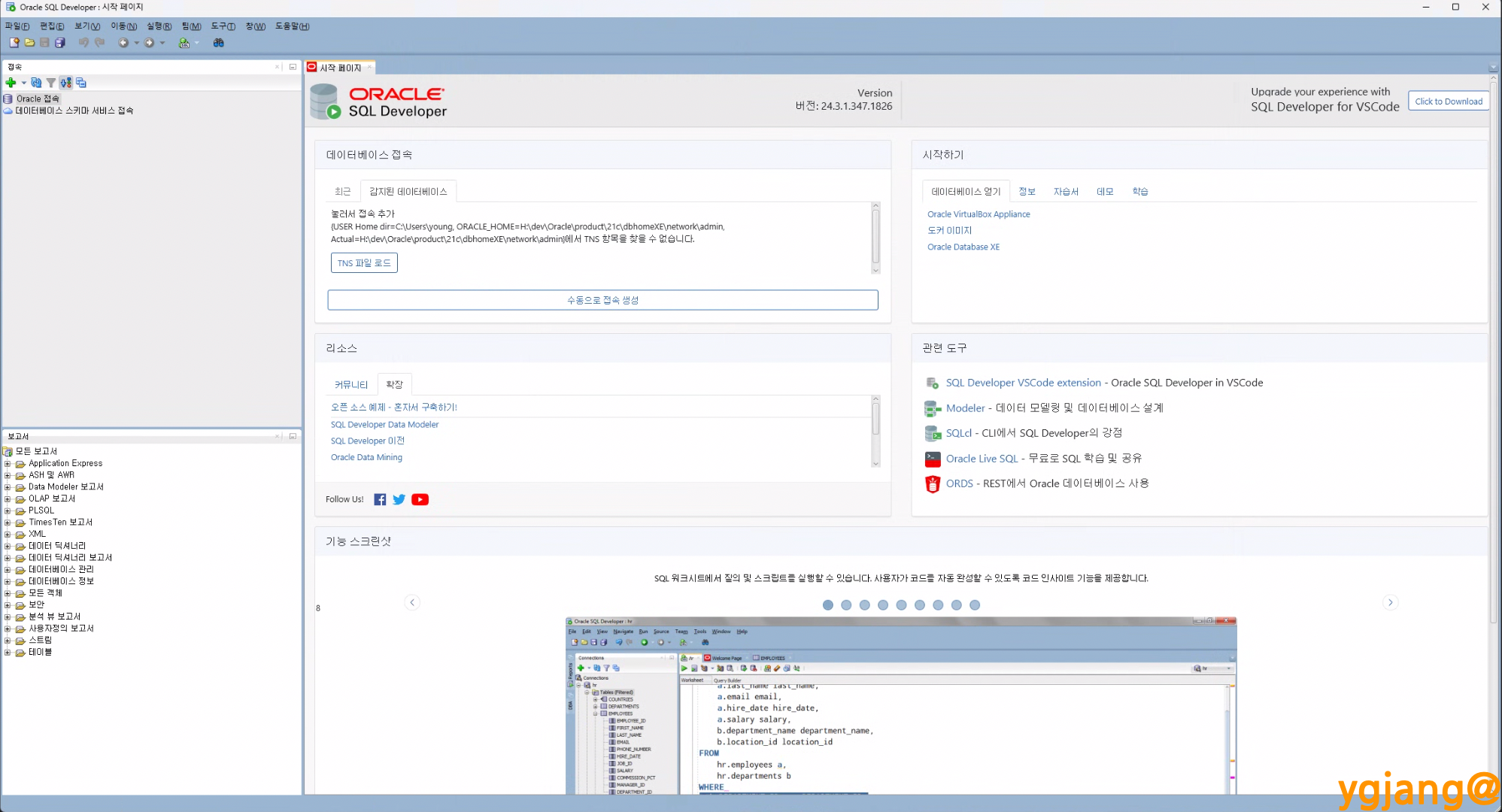Navigate back with the left arrow toolbar icon
This screenshot has height=812, width=1502.
[x=123, y=43]
